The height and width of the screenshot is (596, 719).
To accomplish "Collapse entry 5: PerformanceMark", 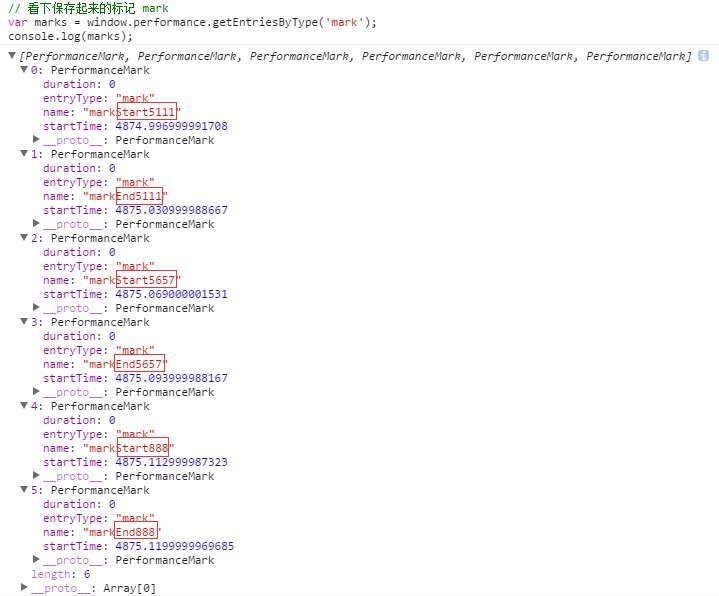I will point(24,490).
